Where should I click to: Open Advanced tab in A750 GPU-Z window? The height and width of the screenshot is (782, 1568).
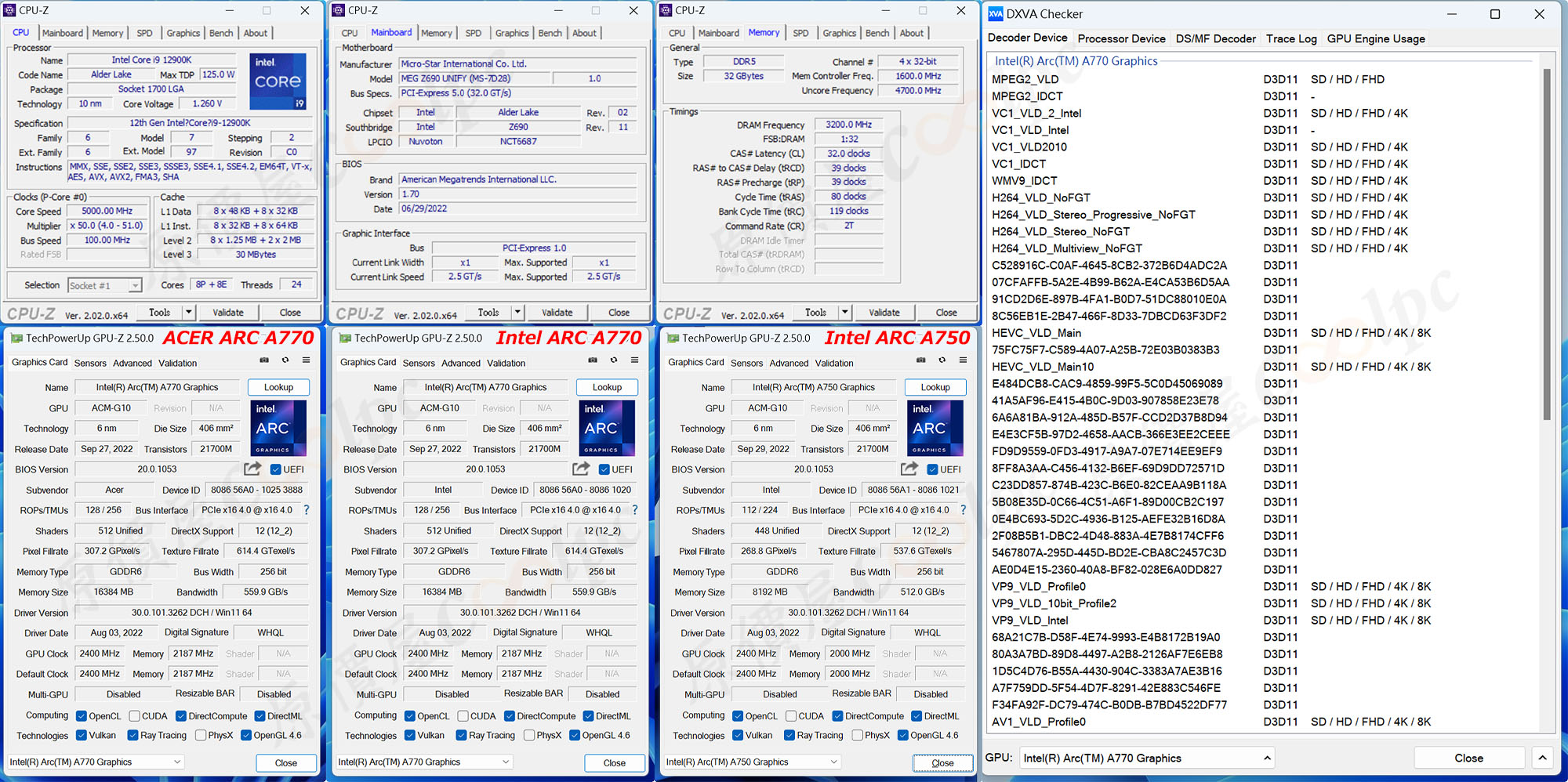point(789,363)
